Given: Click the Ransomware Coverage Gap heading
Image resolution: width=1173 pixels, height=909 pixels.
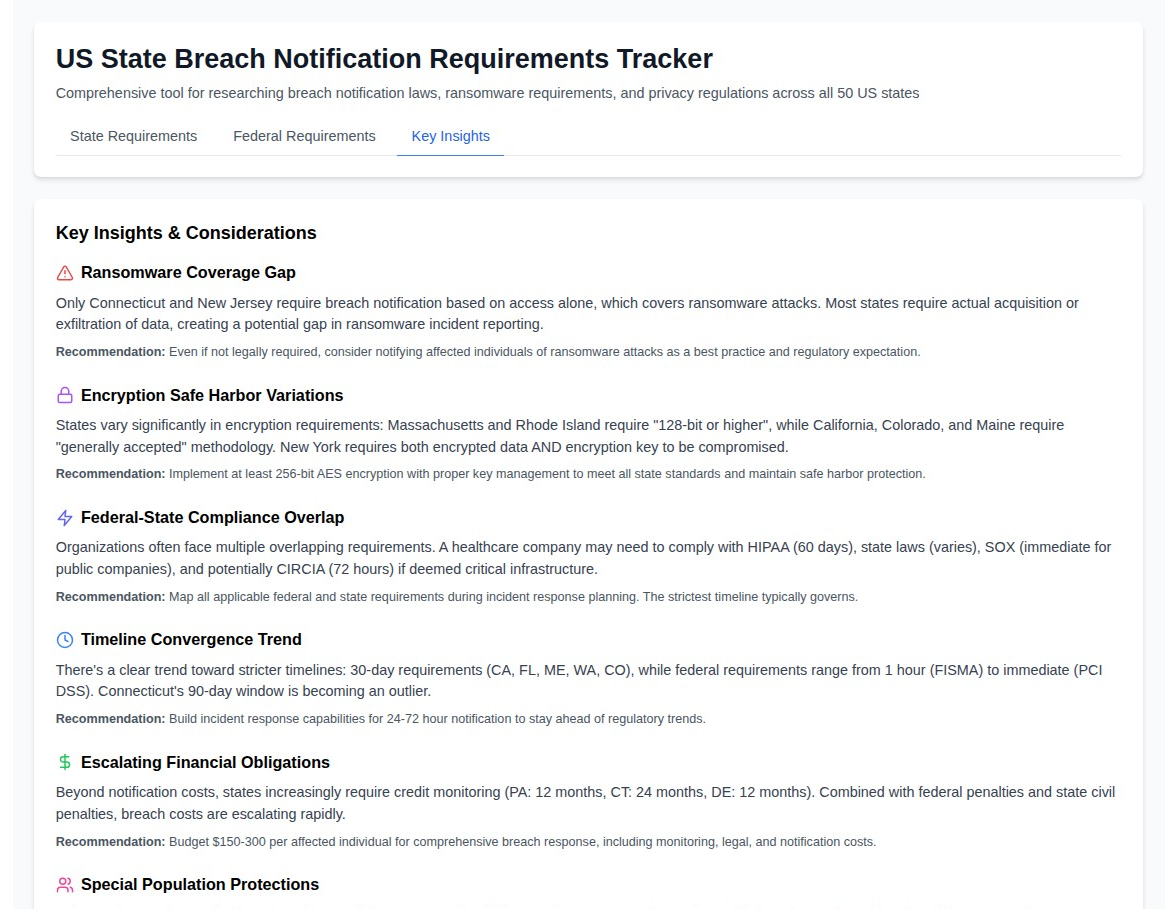Looking at the screenshot, I should pyautogui.click(x=188, y=273).
